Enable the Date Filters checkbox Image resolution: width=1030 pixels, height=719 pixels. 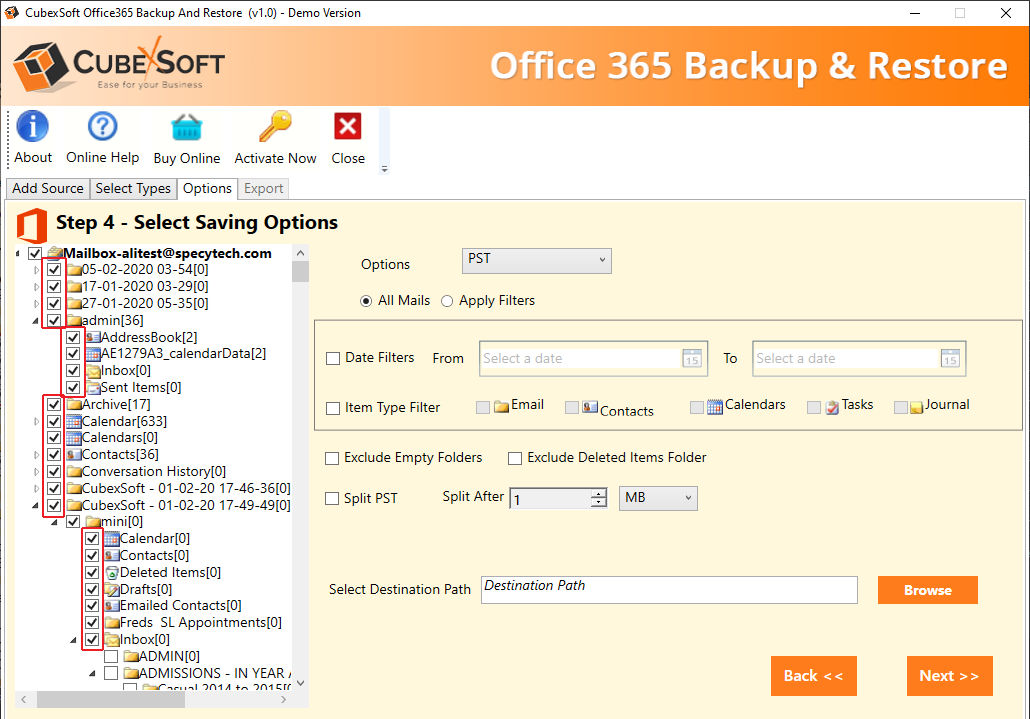[x=333, y=358]
